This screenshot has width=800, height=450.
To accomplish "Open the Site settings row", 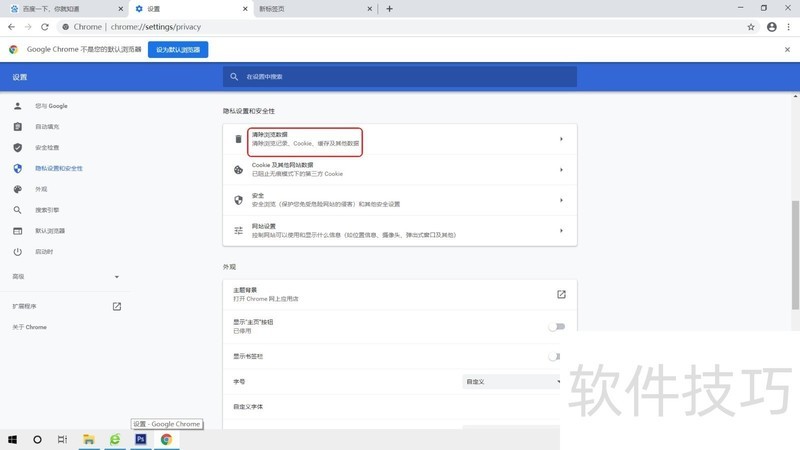I will point(399,231).
